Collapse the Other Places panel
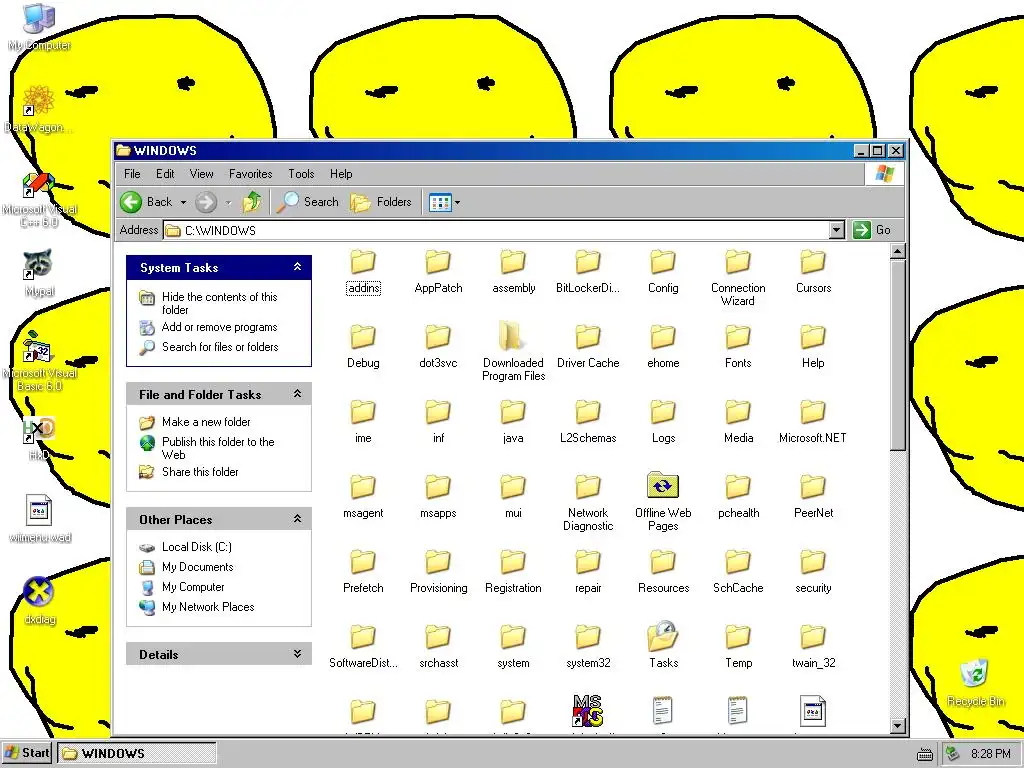 [x=297, y=519]
